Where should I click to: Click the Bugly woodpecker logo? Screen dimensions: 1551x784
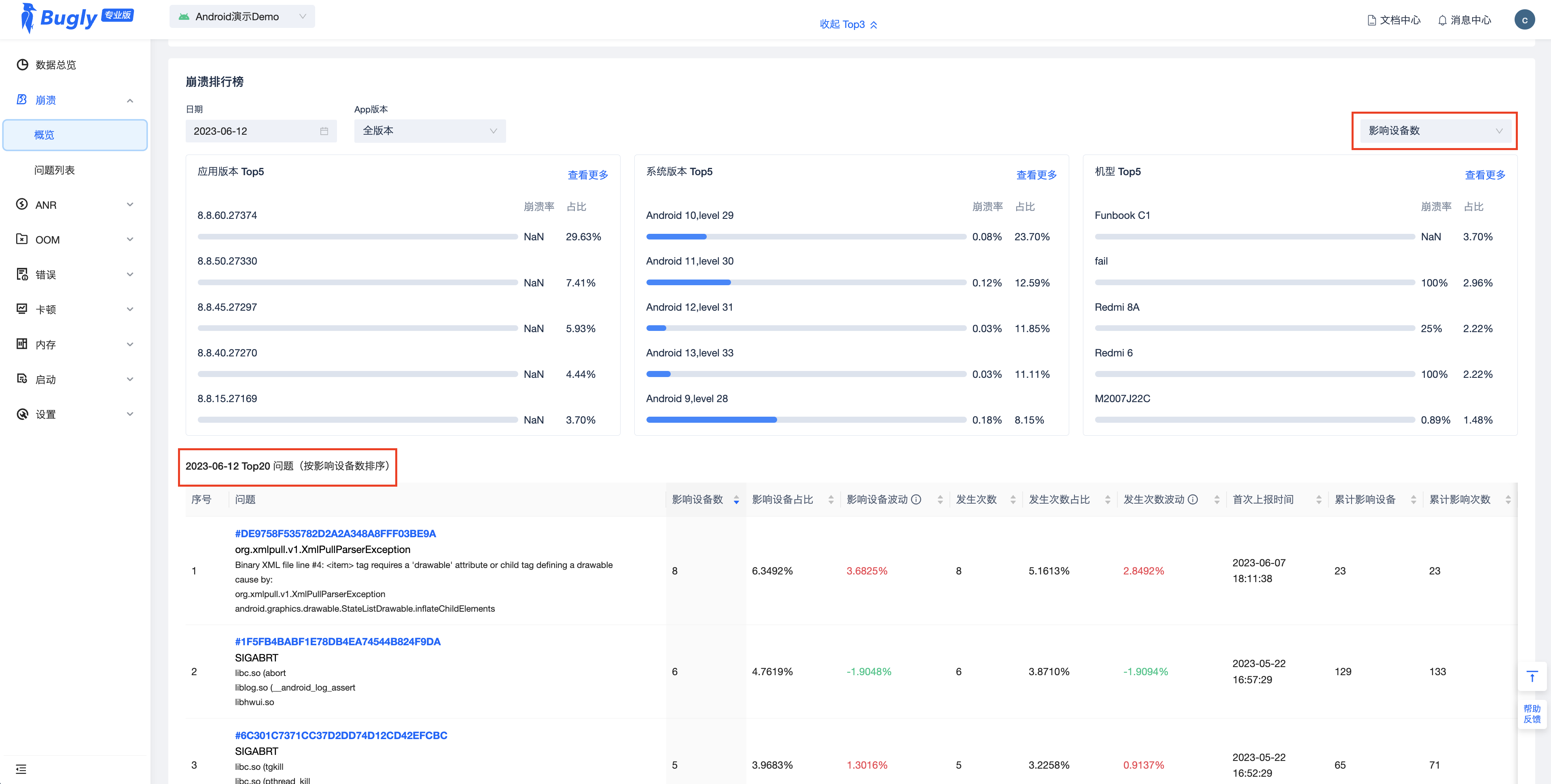pos(28,17)
